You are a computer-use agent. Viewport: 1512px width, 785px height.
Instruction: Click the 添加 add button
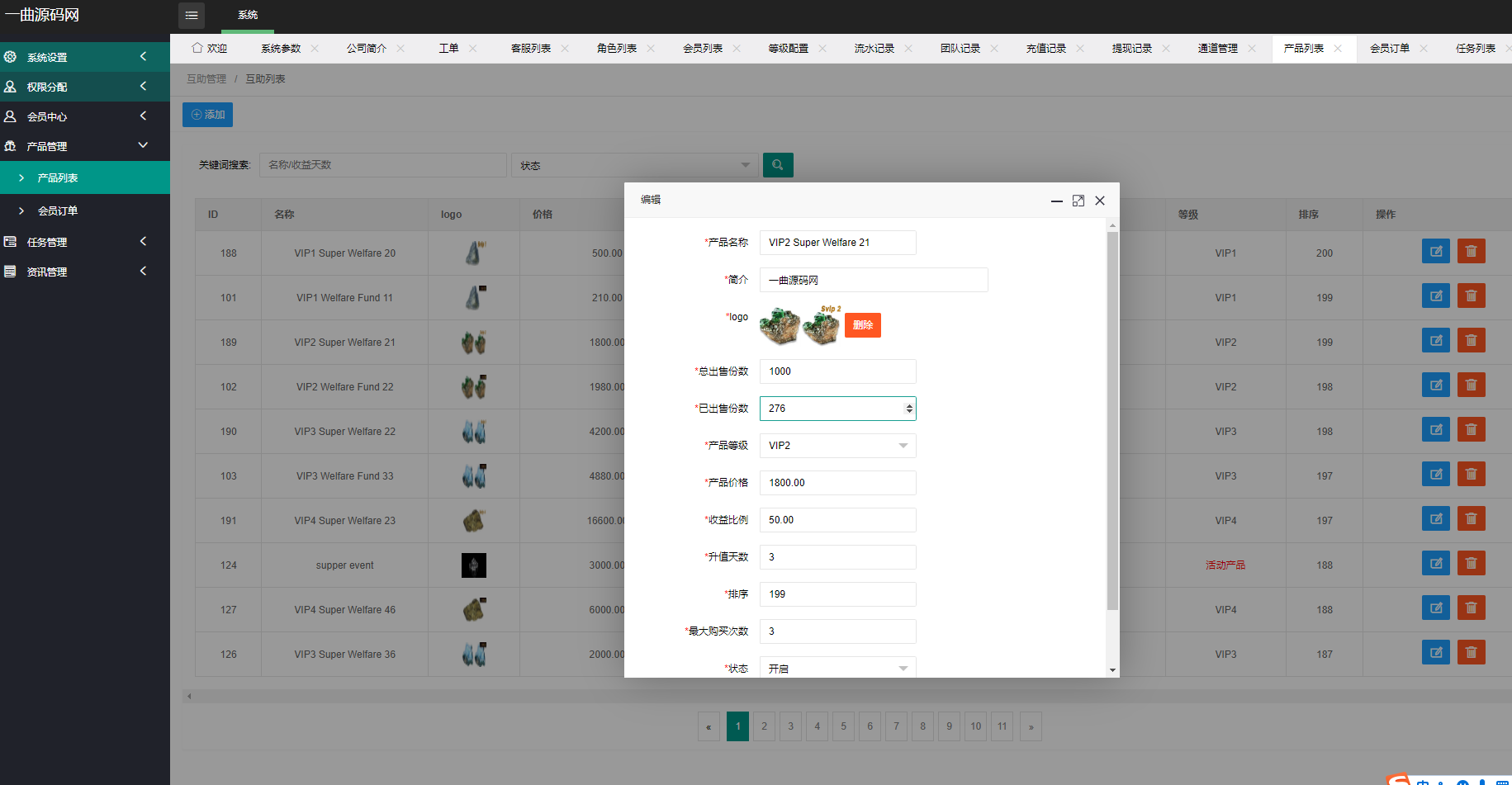tap(207, 115)
